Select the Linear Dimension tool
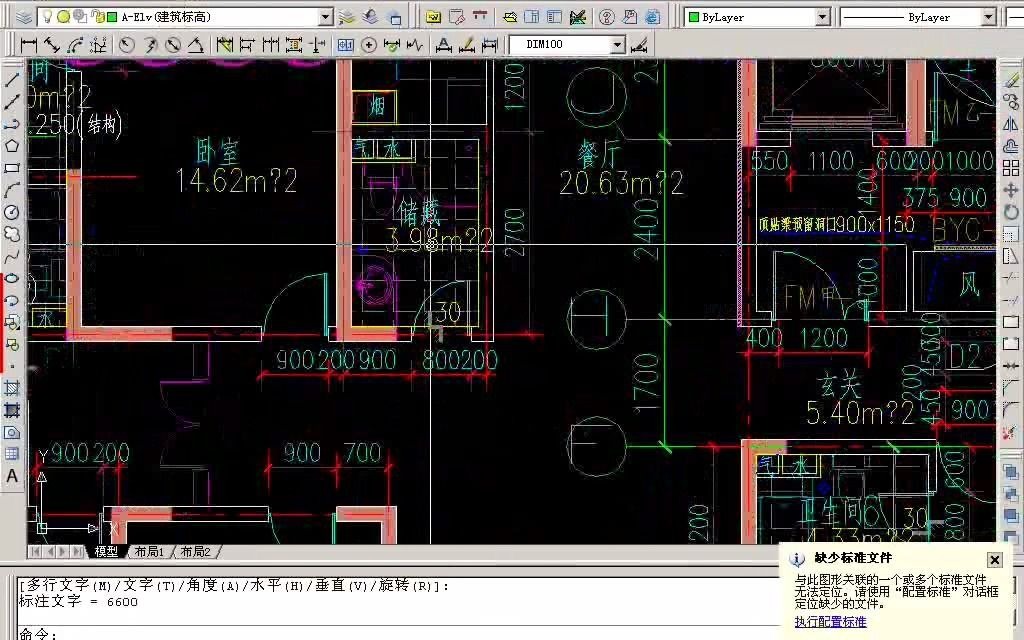This screenshot has height=640, width=1024. coord(30,44)
